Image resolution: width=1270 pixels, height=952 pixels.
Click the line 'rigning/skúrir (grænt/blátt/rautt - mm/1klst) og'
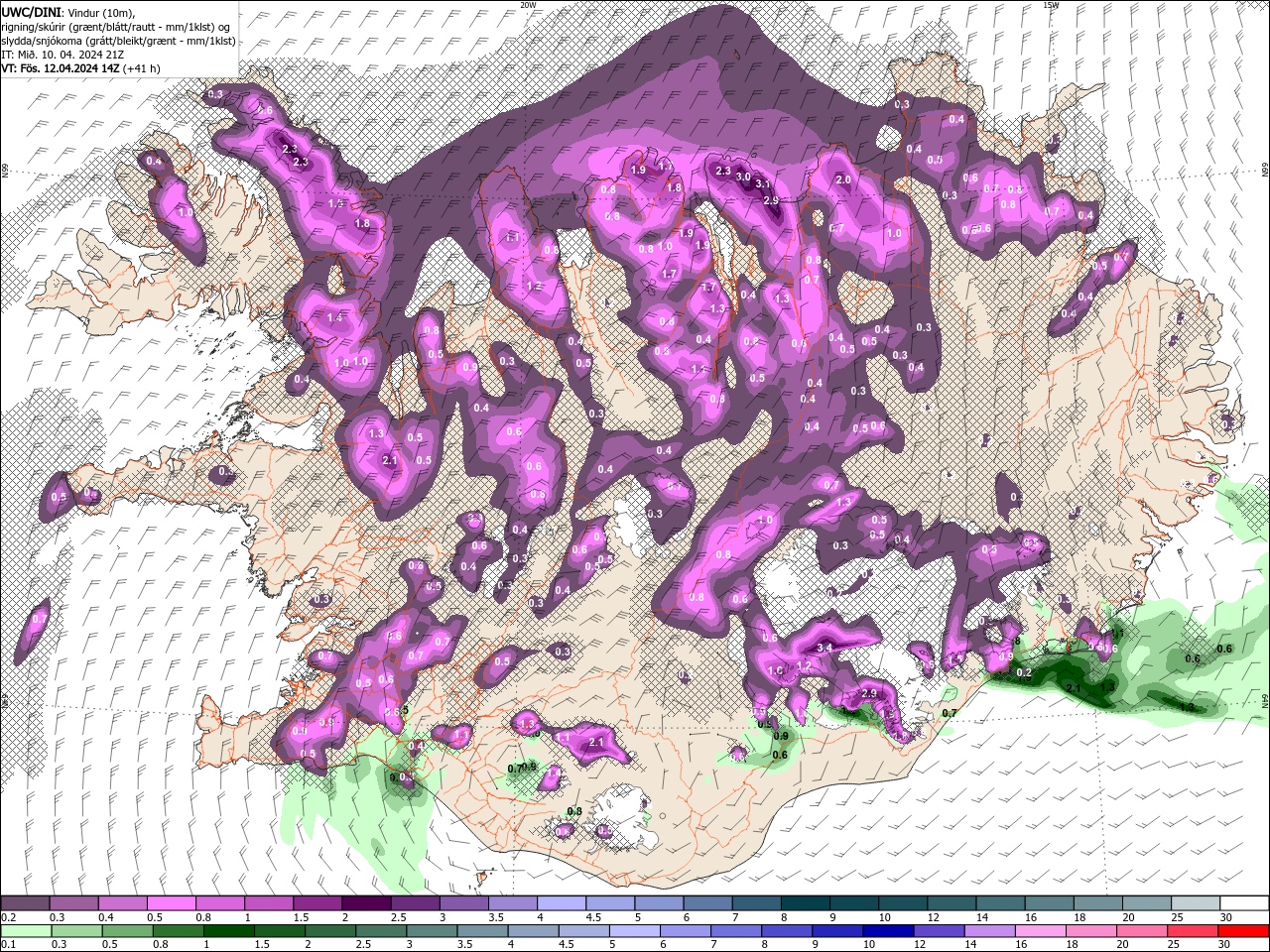(x=116, y=27)
